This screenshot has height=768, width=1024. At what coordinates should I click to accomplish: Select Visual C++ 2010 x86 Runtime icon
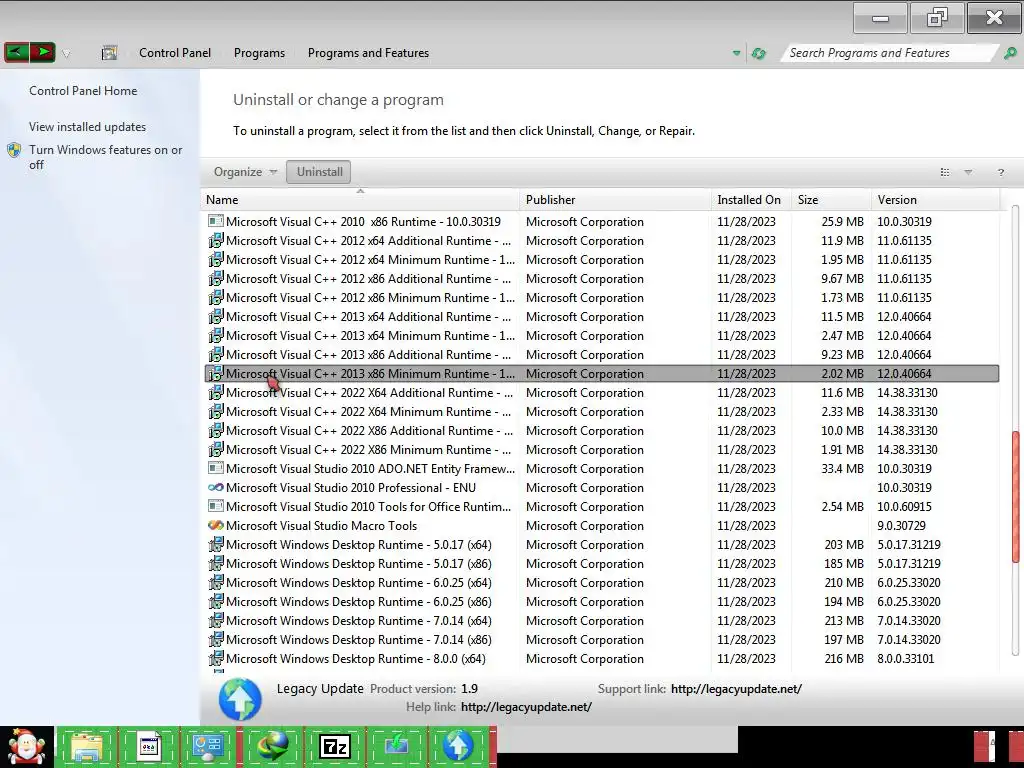click(x=216, y=221)
